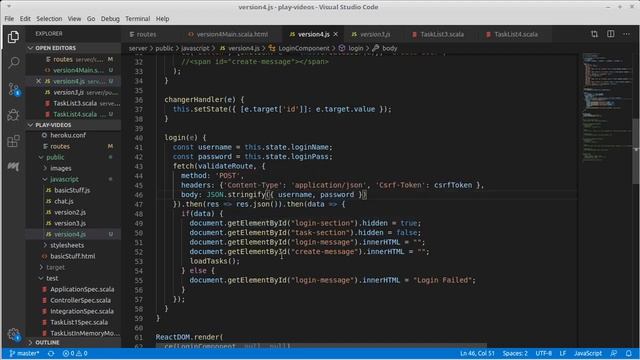Click the javascript breadcrumb folder

pos(195,48)
